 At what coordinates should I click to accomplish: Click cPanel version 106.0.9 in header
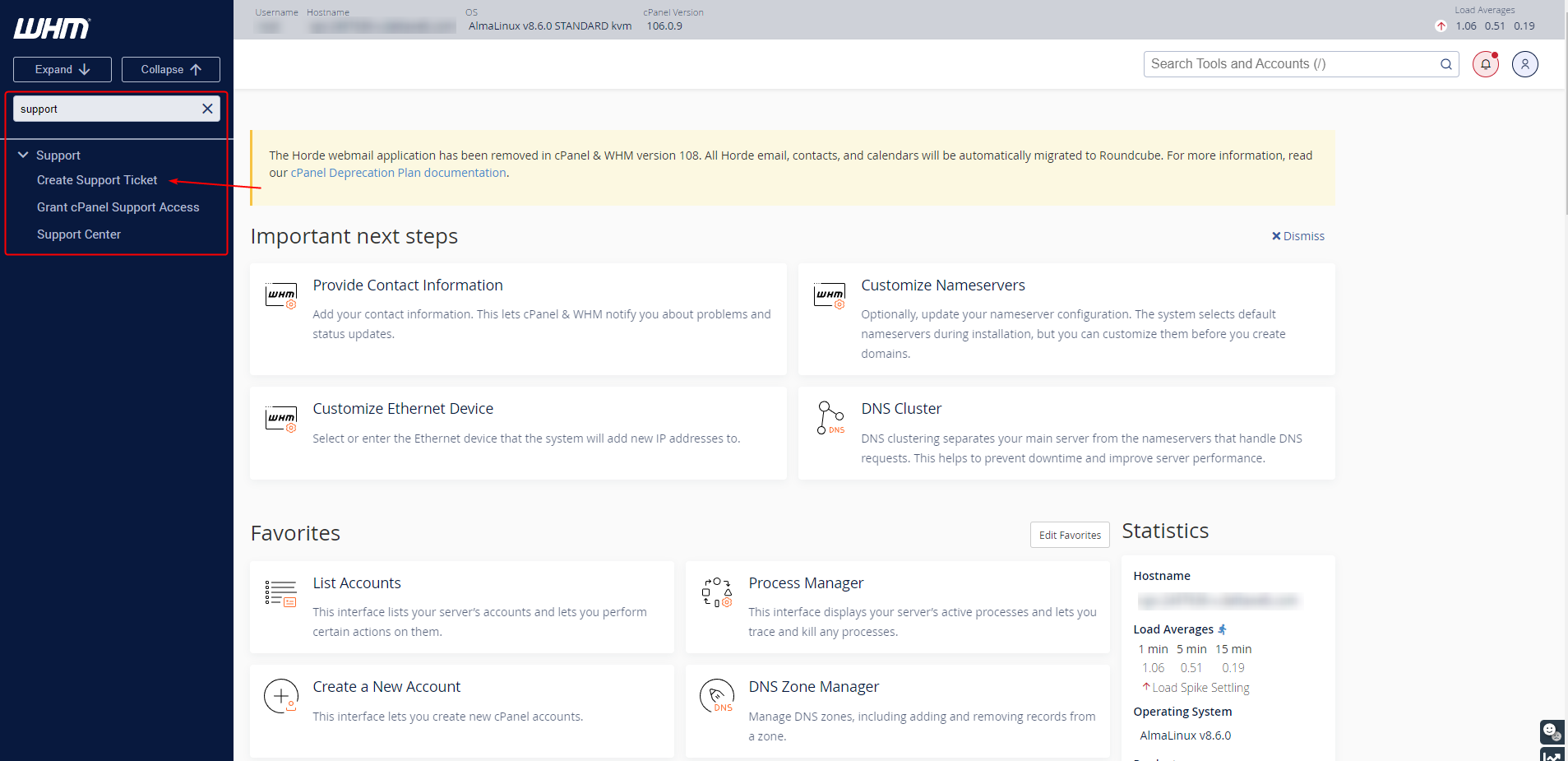tap(664, 26)
